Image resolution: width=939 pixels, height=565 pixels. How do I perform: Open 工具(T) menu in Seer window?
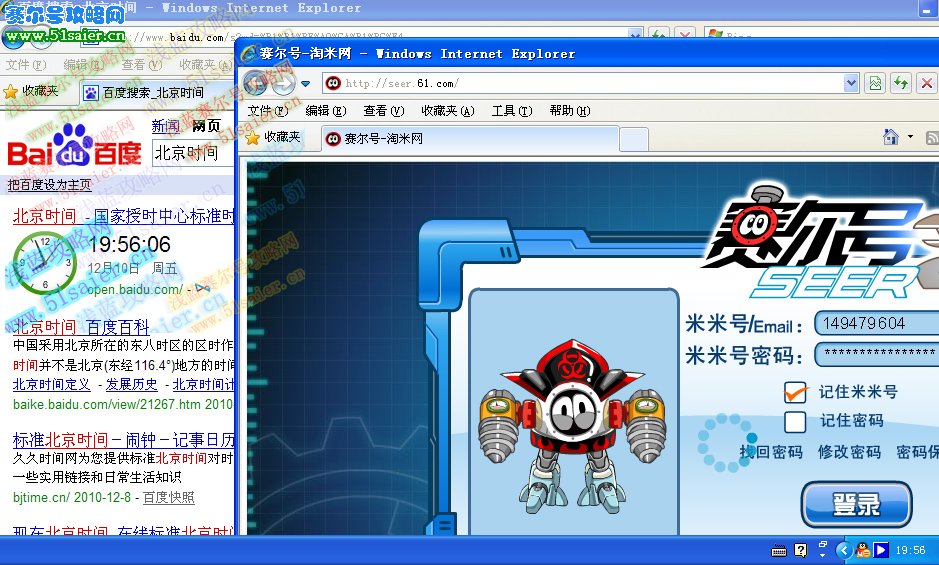click(512, 111)
